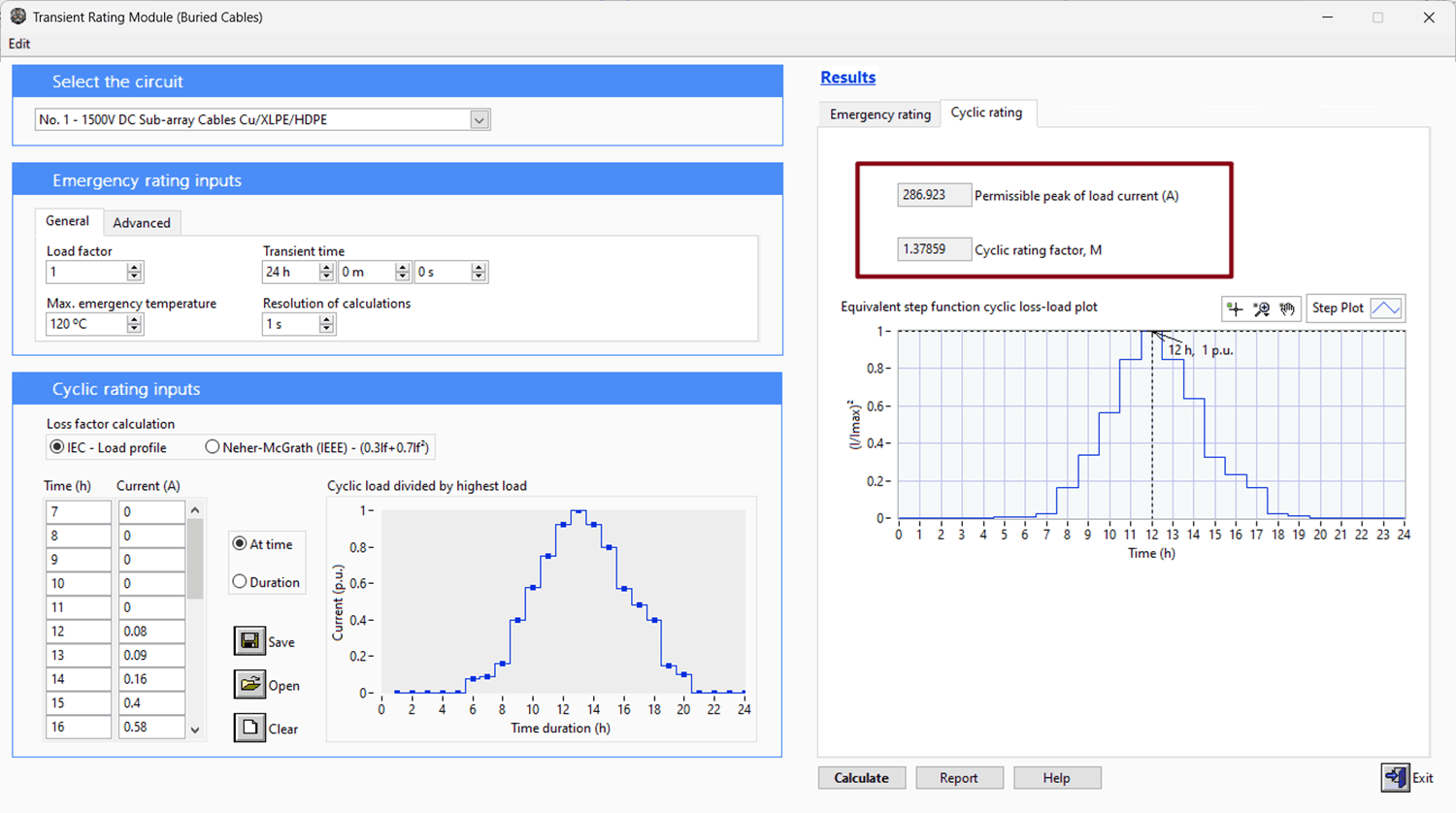The height and width of the screenshot is (813, 1456).
Task: Switch to the Emergency rating results tab
Action: tap(878, 114)
